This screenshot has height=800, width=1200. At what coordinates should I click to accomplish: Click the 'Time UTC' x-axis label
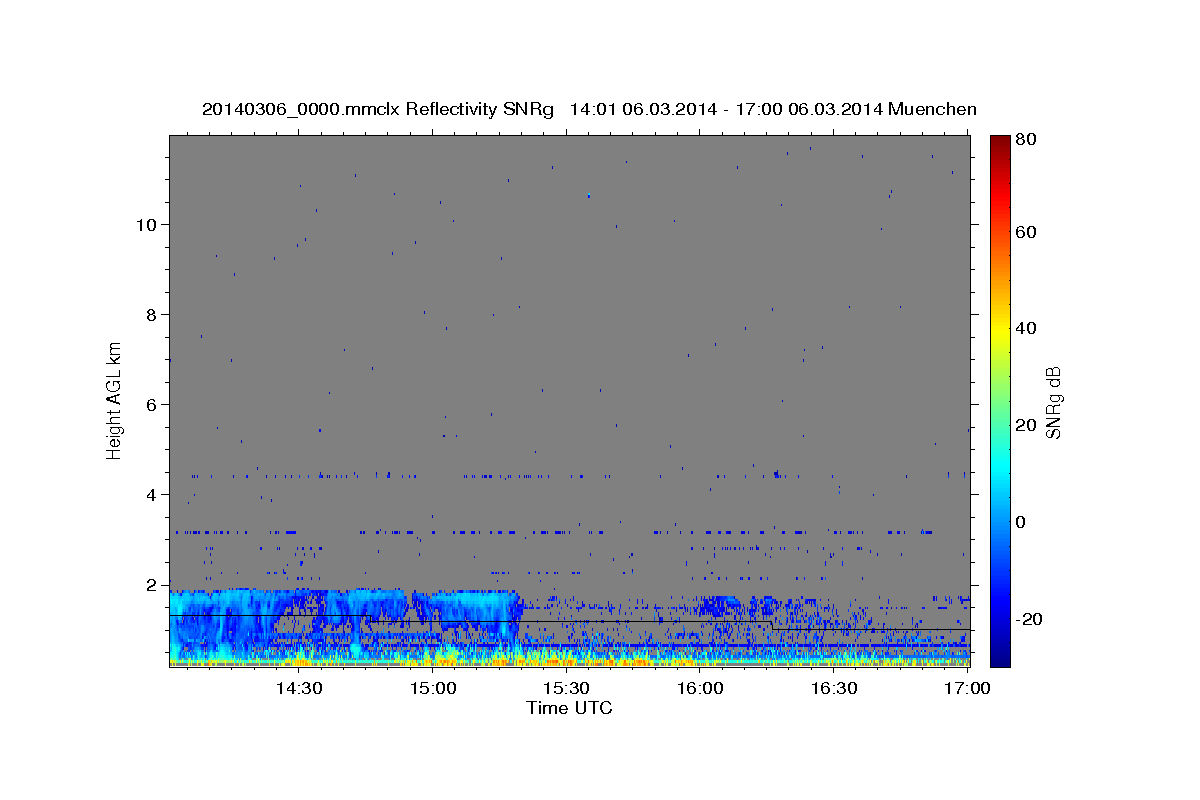pyautogui.click(x=569, y=708)
